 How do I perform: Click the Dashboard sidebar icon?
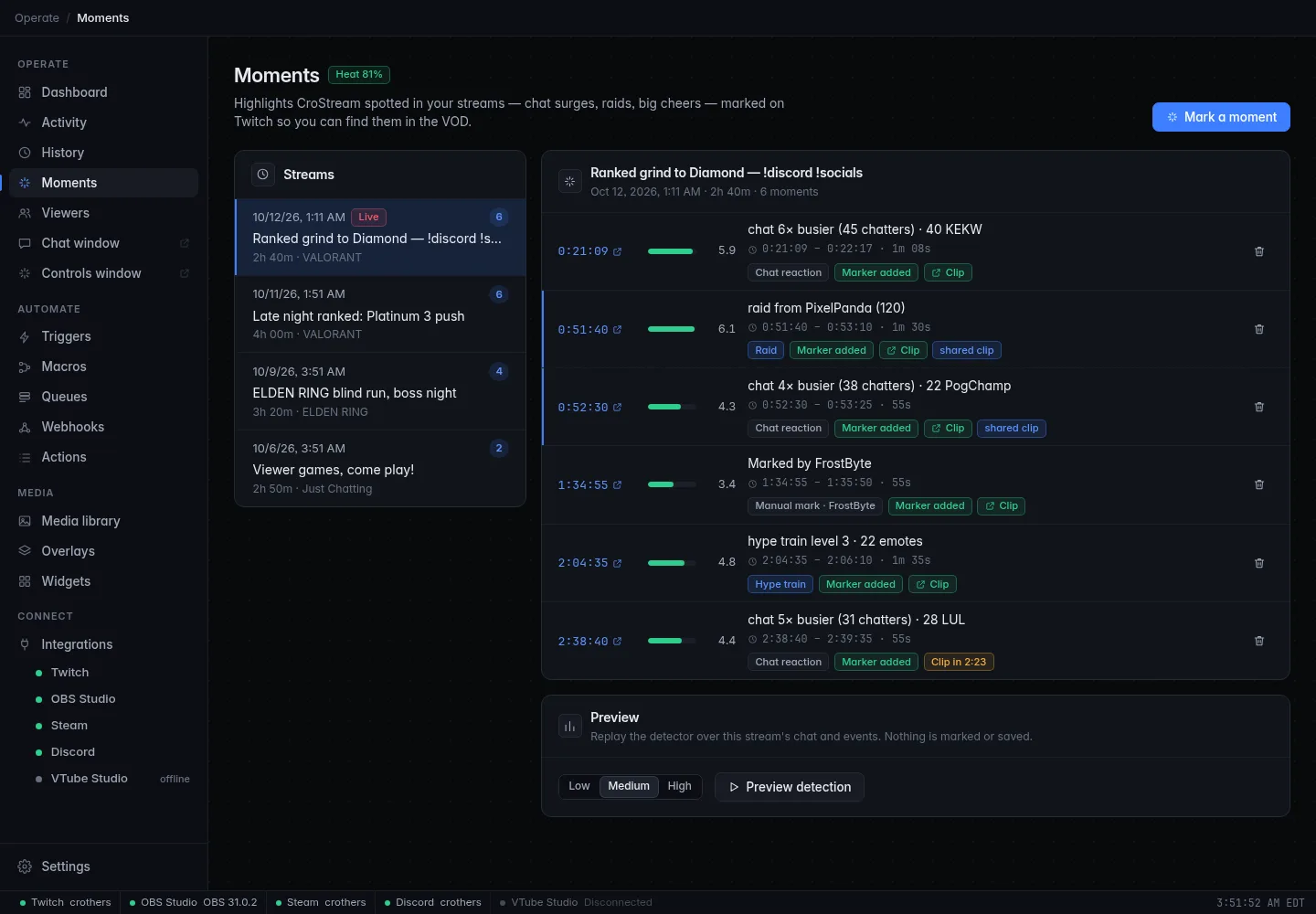[x=25, y=92]
